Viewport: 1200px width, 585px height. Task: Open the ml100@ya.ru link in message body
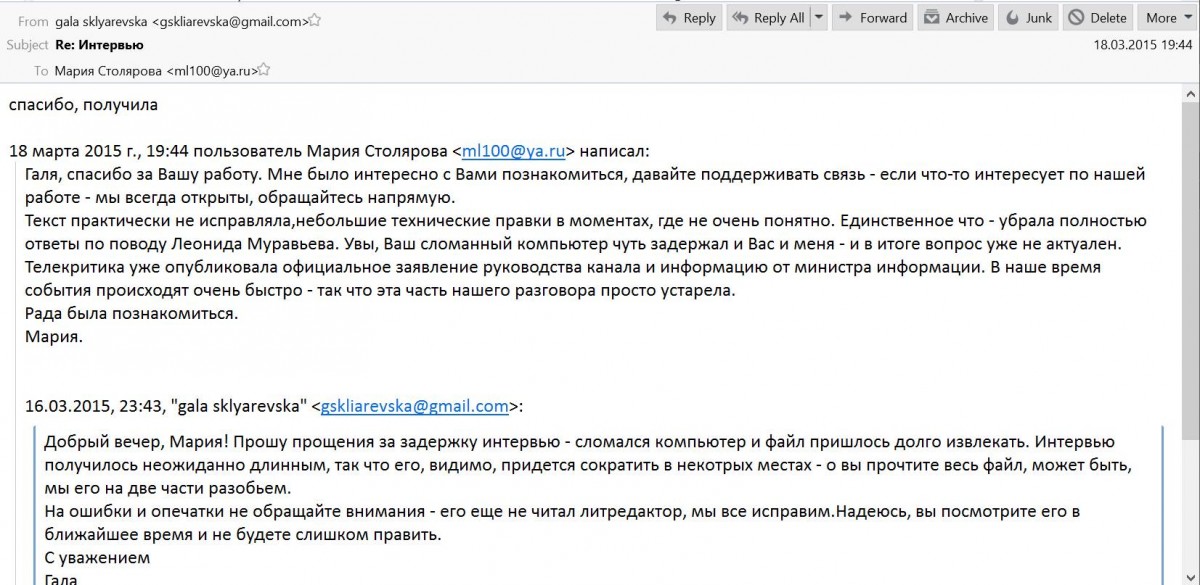coord(514,151)
